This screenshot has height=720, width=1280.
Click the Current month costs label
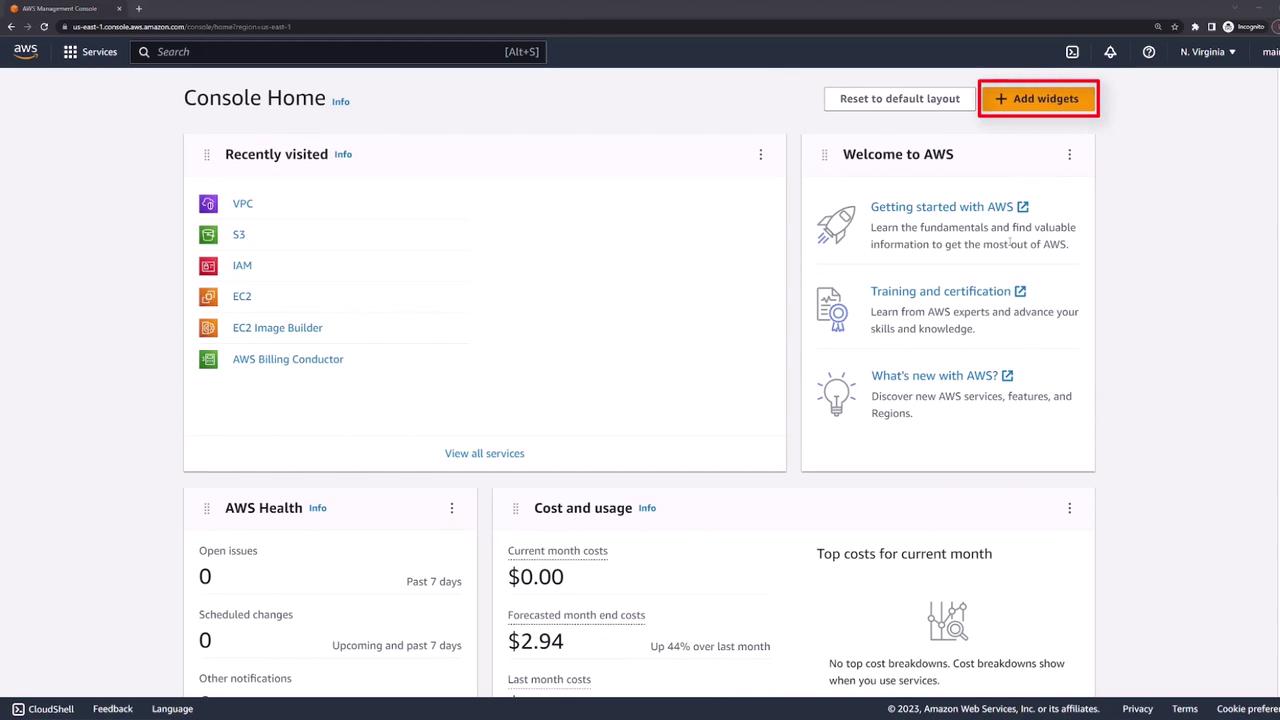point(558,551)
